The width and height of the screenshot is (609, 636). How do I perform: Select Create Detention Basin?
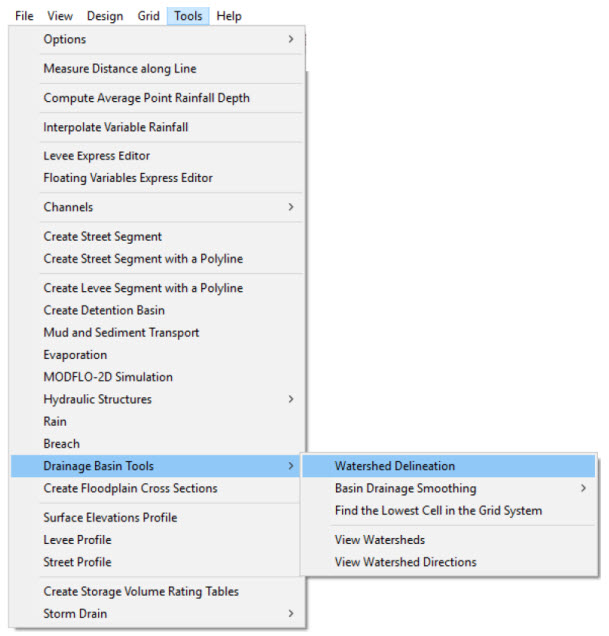(x=104, y=310)
